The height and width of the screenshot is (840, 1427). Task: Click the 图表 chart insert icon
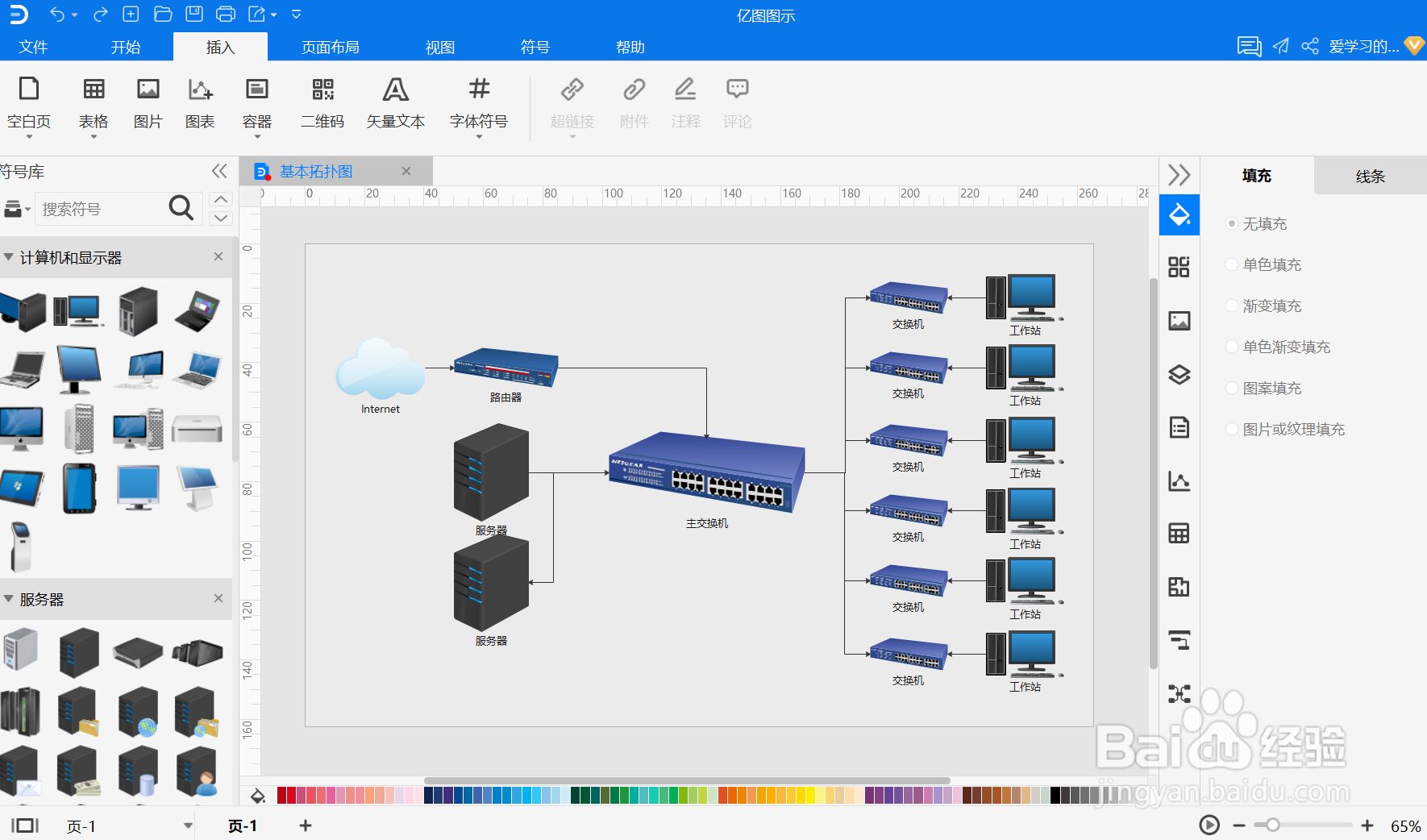point(200,103)
